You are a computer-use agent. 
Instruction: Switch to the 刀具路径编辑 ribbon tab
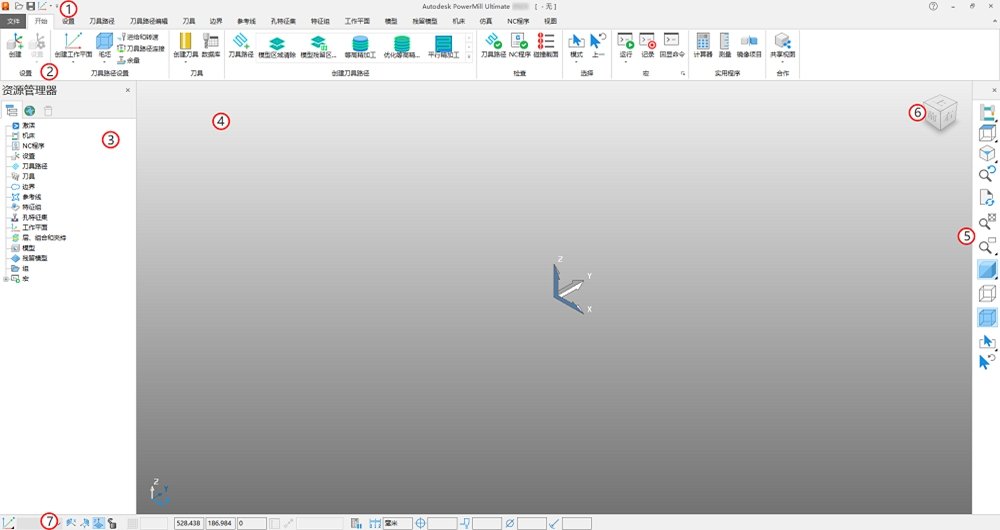pos(149,21)
